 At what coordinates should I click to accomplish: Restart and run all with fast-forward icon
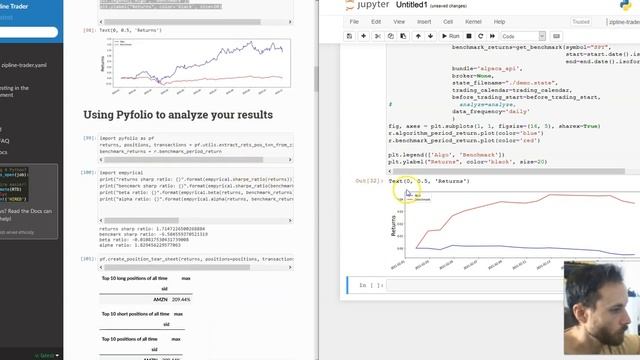coord(493,36)
